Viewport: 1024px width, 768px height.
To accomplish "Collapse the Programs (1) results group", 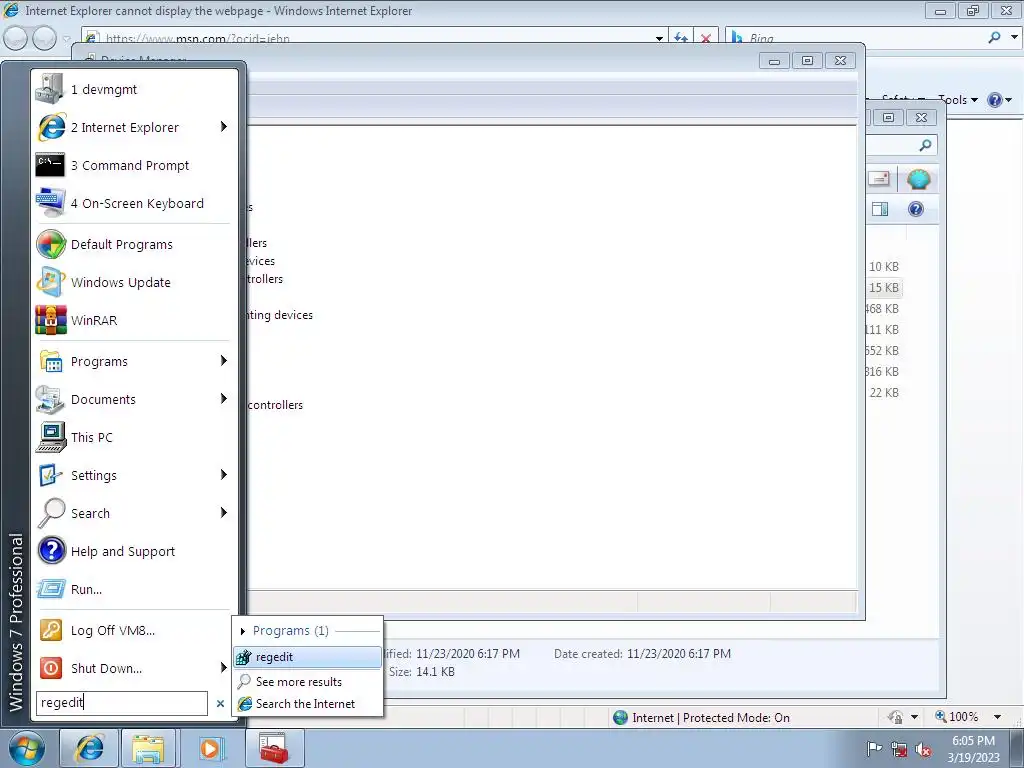I will (x=243, y=631).
